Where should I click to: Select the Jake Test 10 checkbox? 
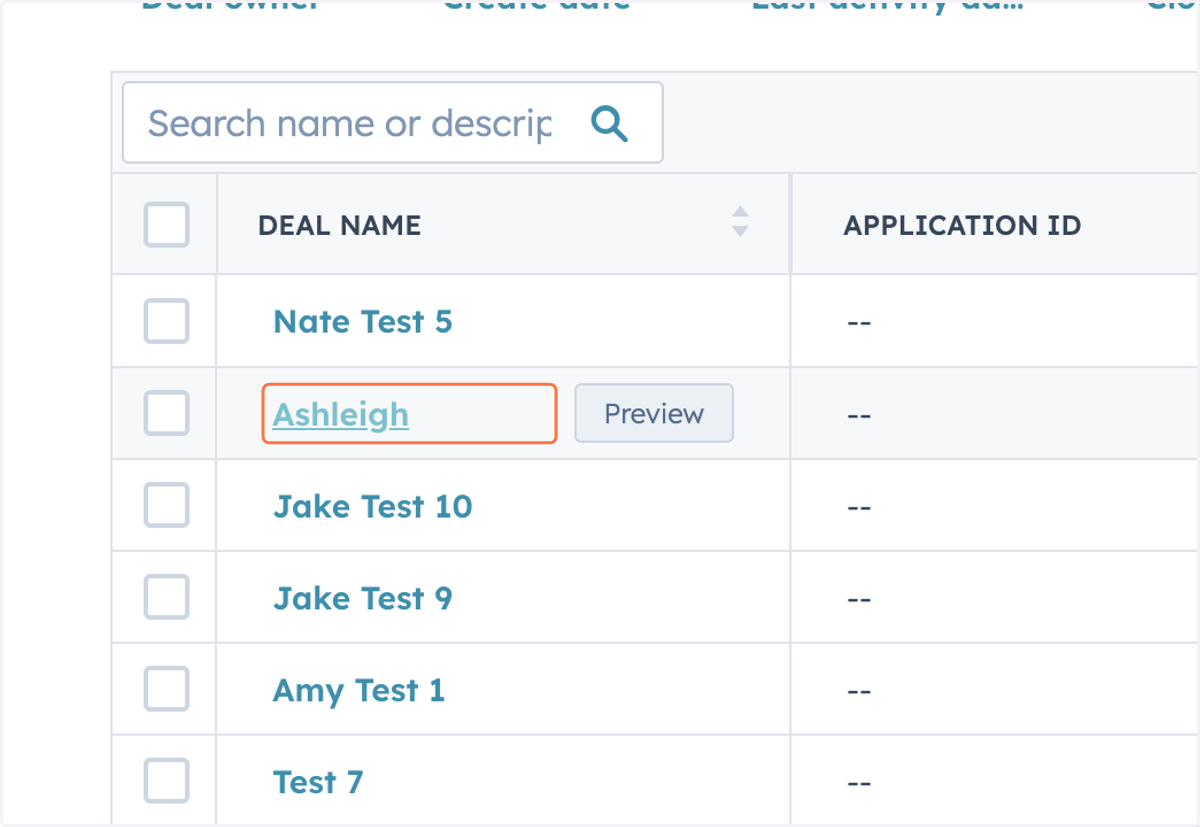tap(166, 505)
